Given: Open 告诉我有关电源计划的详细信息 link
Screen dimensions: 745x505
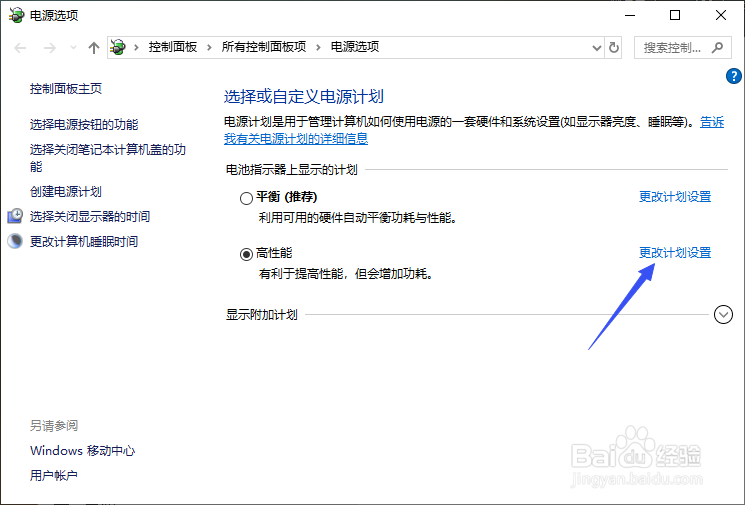Looking at the screenshot, I should tap(296, 139).
